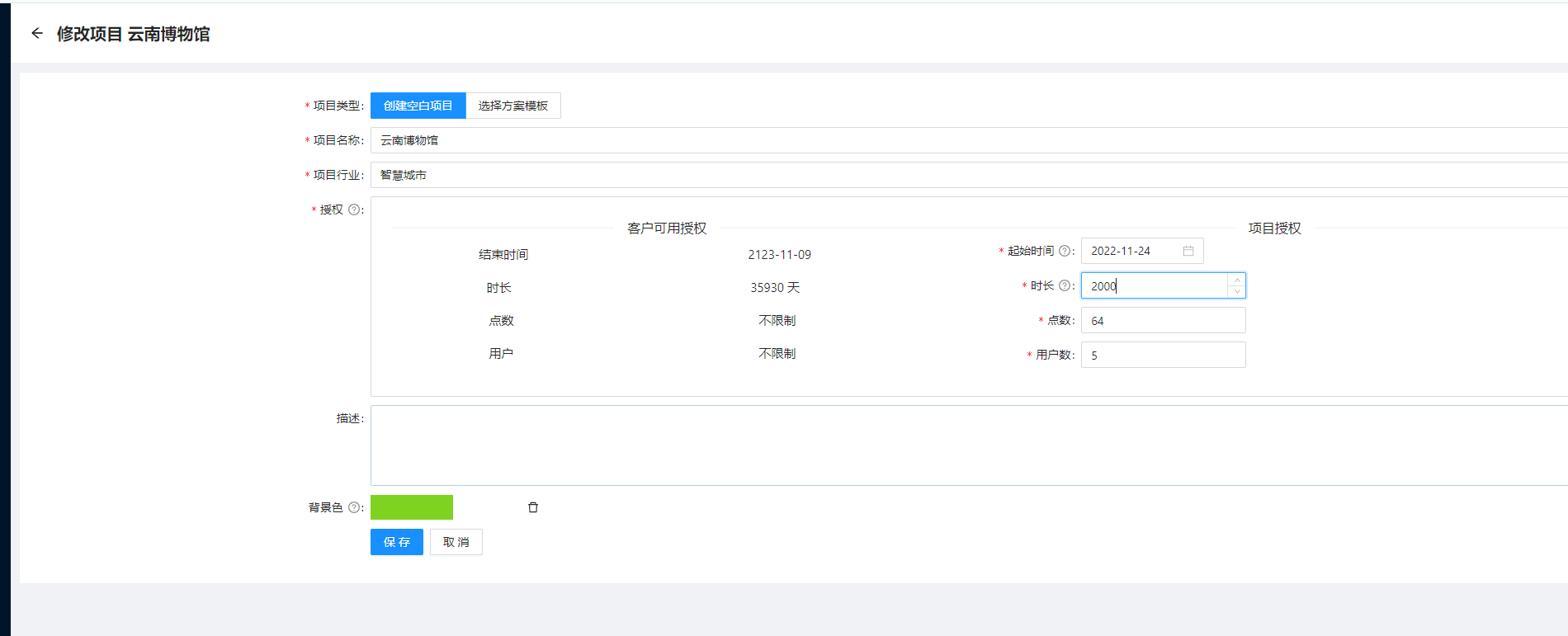
Task: Select 选择方案模板 project type
Action: (x=513, y=106)
